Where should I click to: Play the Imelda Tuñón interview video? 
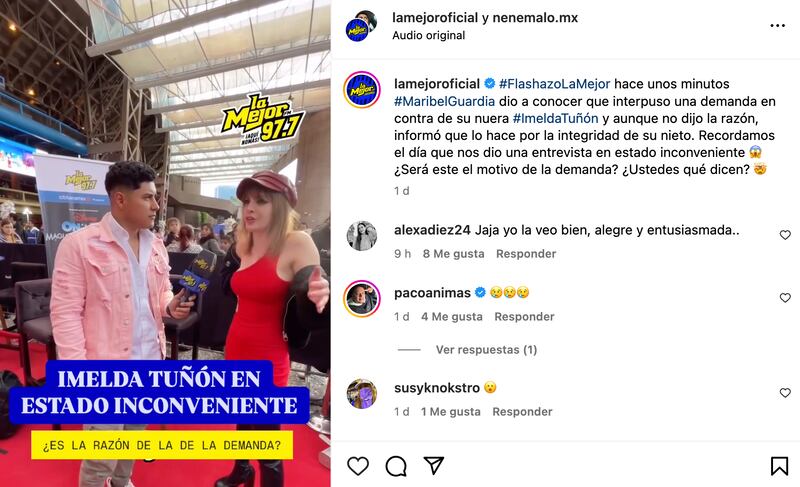165,243
